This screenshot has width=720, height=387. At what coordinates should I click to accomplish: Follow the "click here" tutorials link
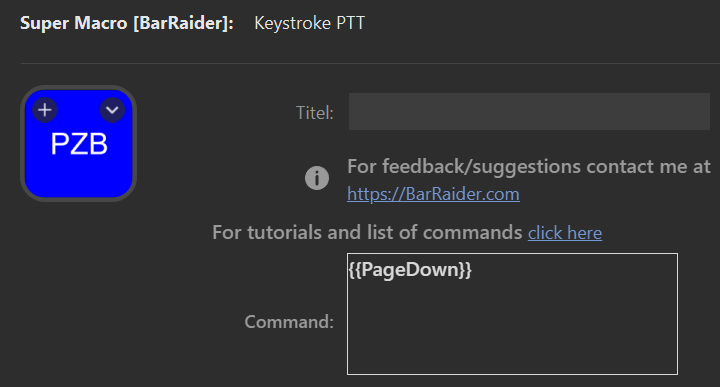(x=565, y=233)
